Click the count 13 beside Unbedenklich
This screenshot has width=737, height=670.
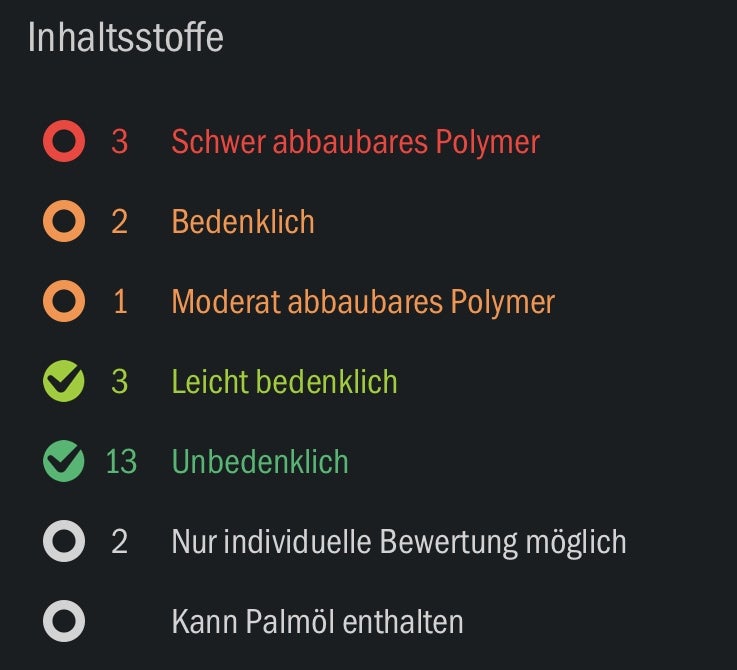[121, 462]
